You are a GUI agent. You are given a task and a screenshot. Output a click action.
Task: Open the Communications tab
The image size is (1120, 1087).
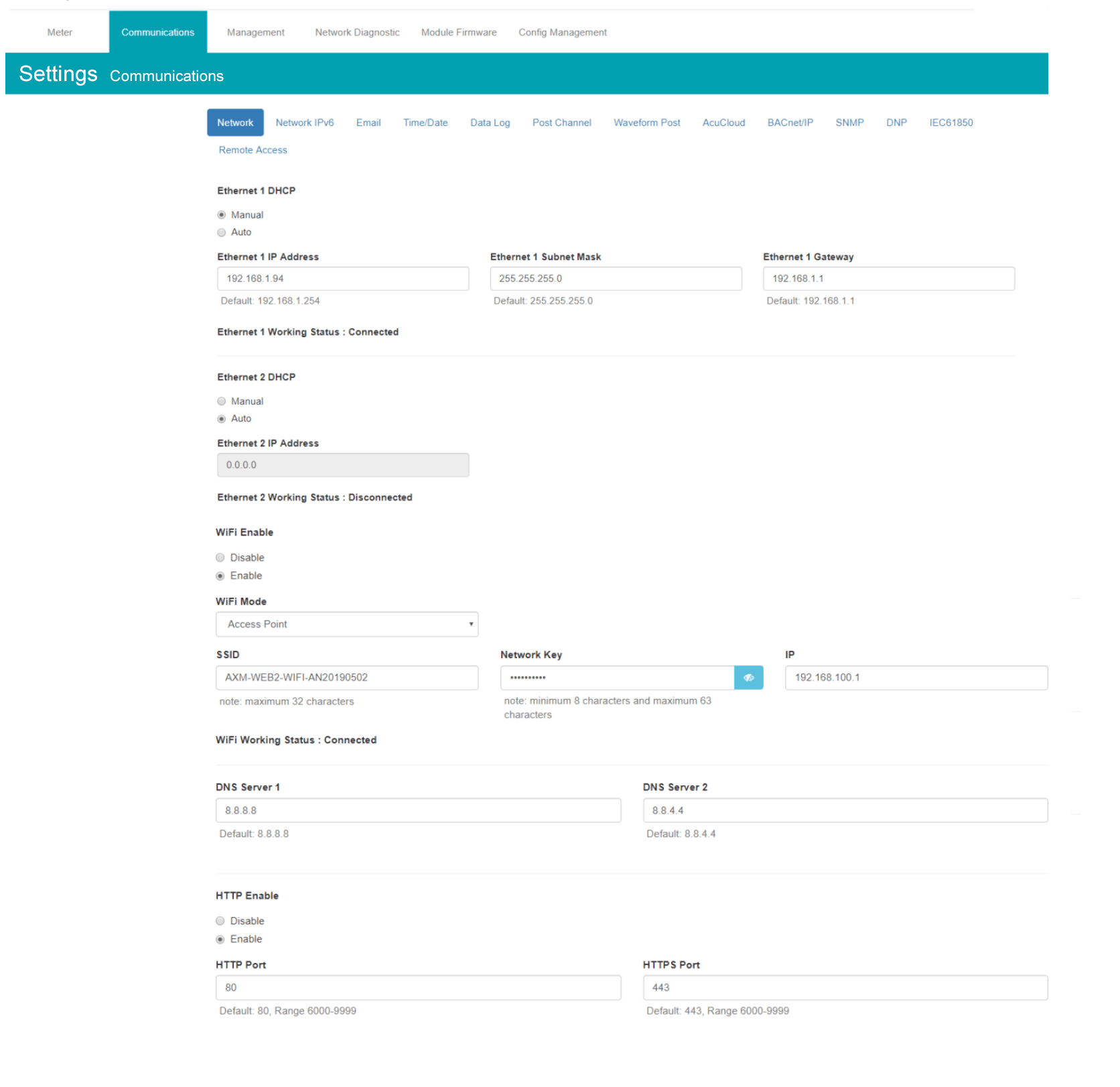tap(158, 32)
